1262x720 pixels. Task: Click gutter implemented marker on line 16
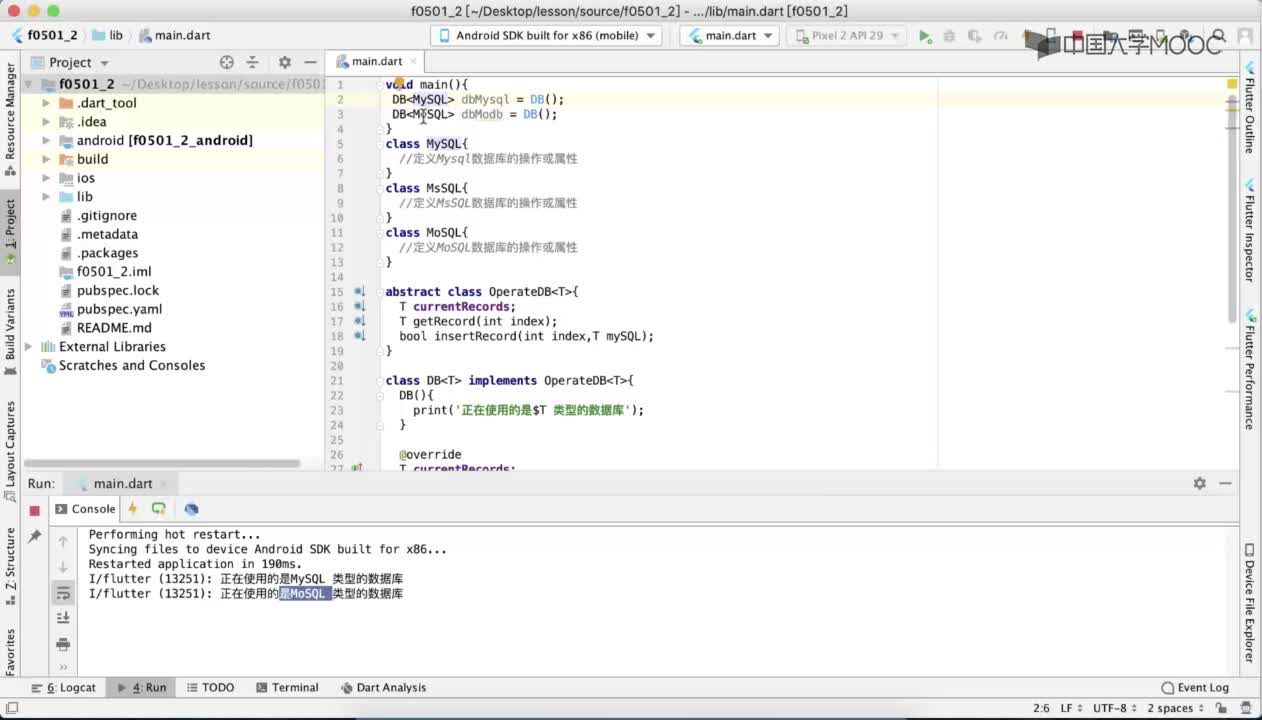[359, 307]
